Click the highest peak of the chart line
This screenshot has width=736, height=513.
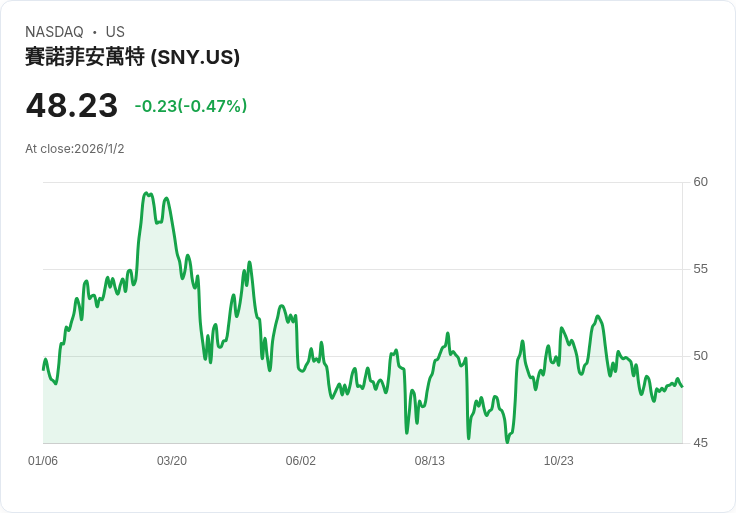146,193
